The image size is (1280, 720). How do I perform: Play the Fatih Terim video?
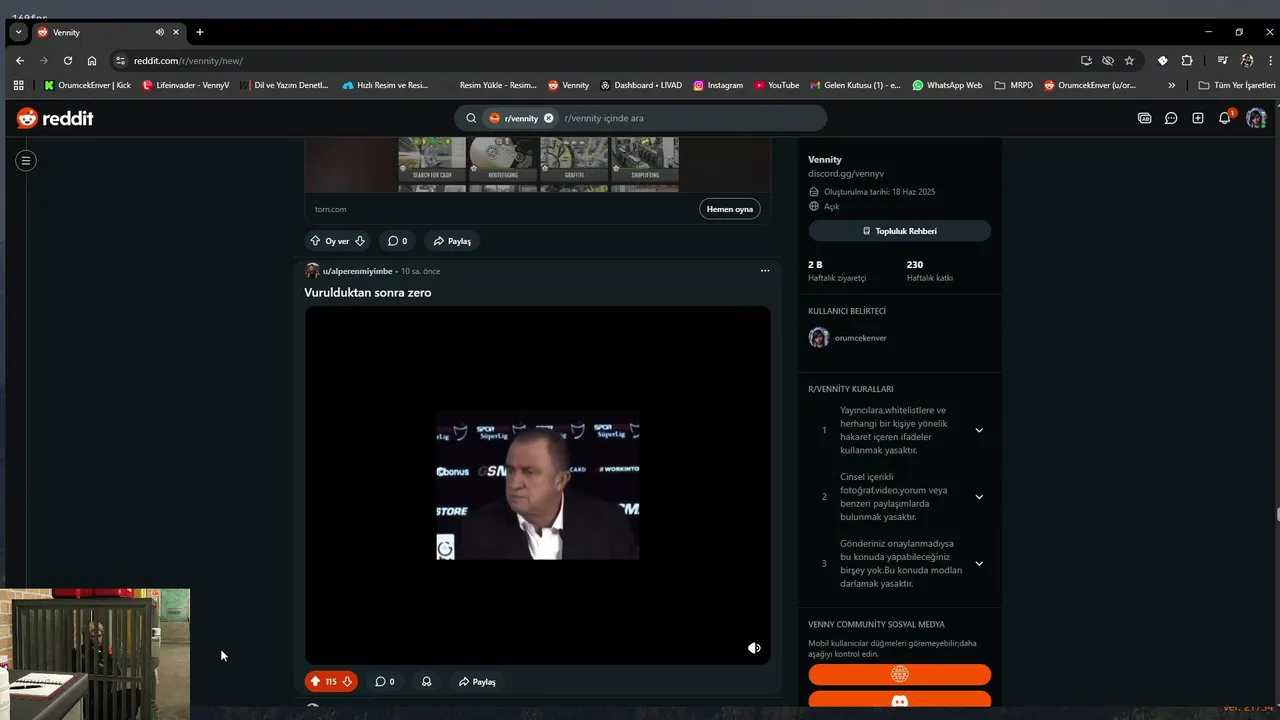pyautogui.click(x=538, y=485)
